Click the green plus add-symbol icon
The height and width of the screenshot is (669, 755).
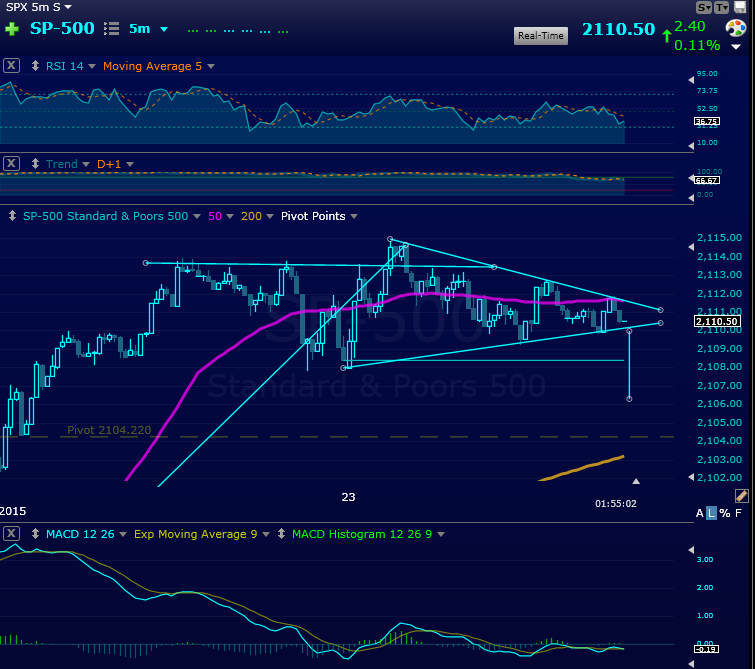click(12, 29)
